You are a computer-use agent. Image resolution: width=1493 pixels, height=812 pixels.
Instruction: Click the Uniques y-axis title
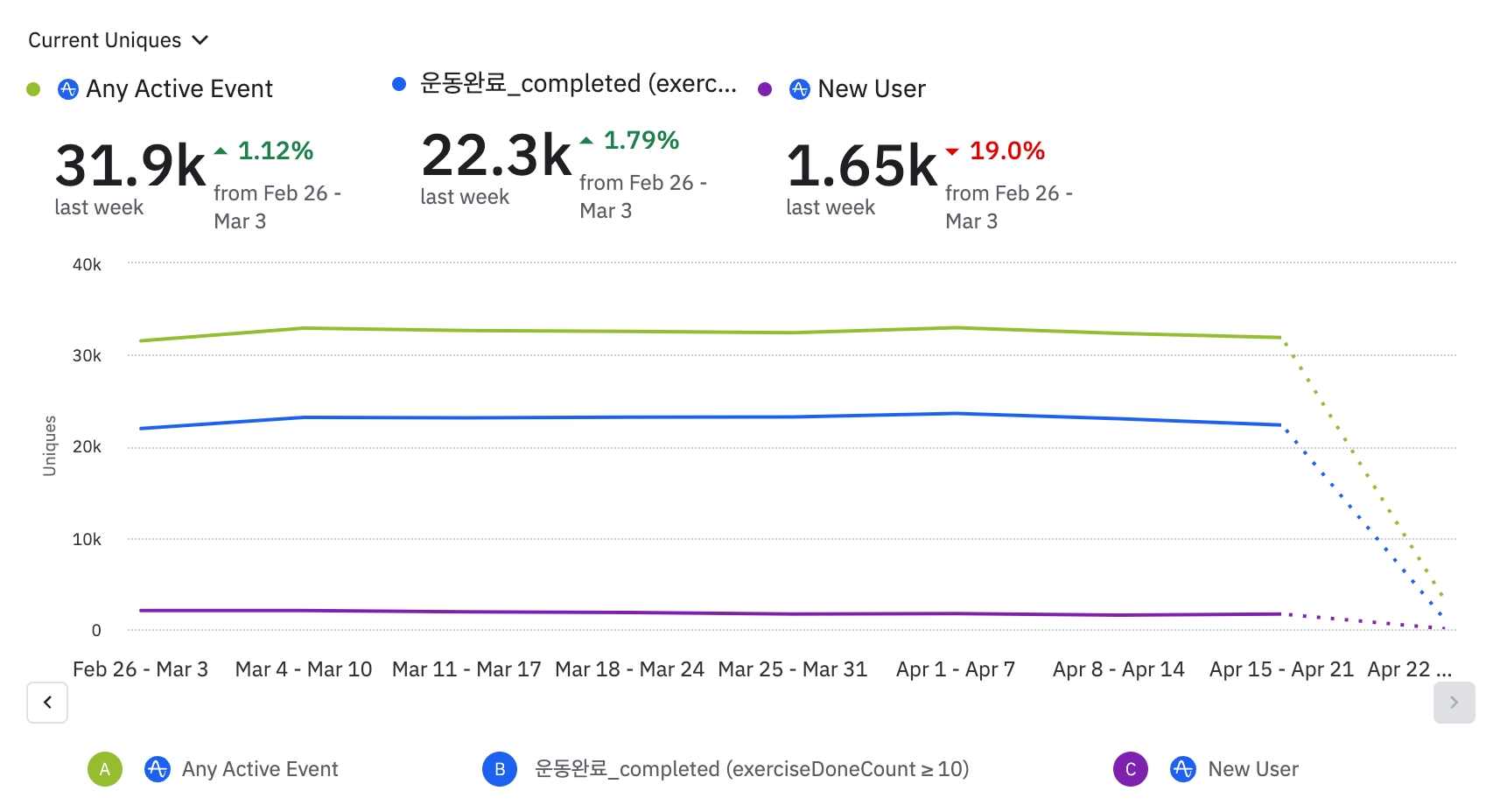tap(50, 445)
